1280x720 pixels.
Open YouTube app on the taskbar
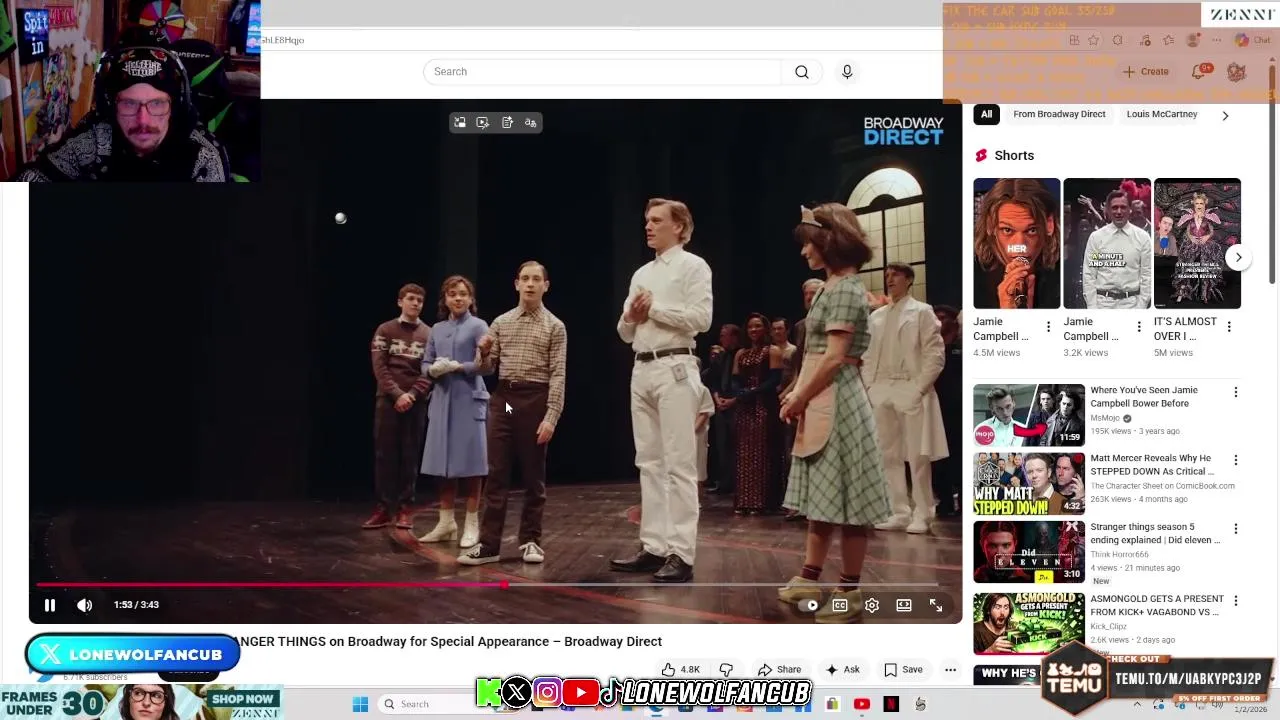pyautogui.click(x=862, y=704)
